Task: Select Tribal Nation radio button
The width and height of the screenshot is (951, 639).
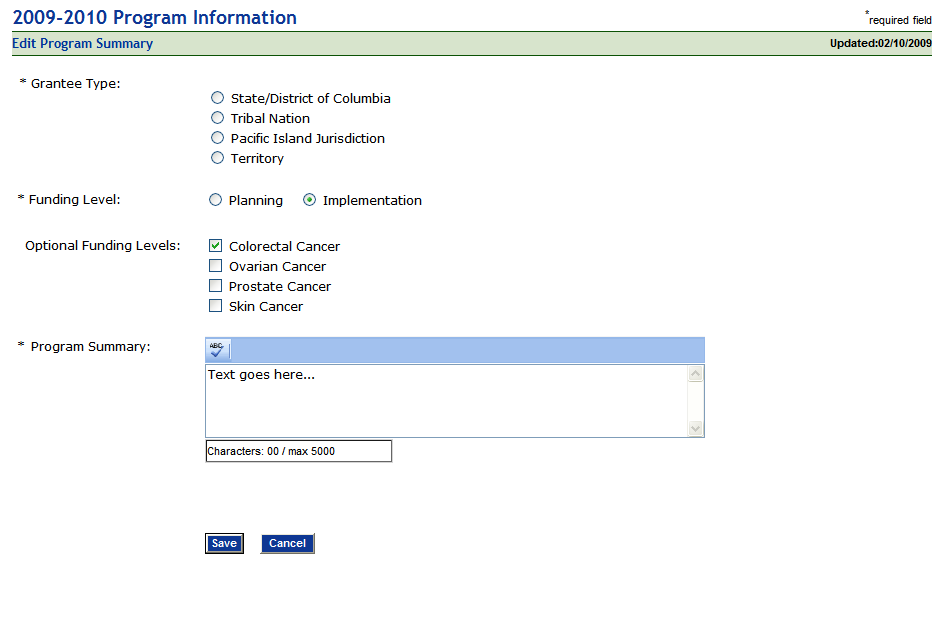Action: pos(218,118)
